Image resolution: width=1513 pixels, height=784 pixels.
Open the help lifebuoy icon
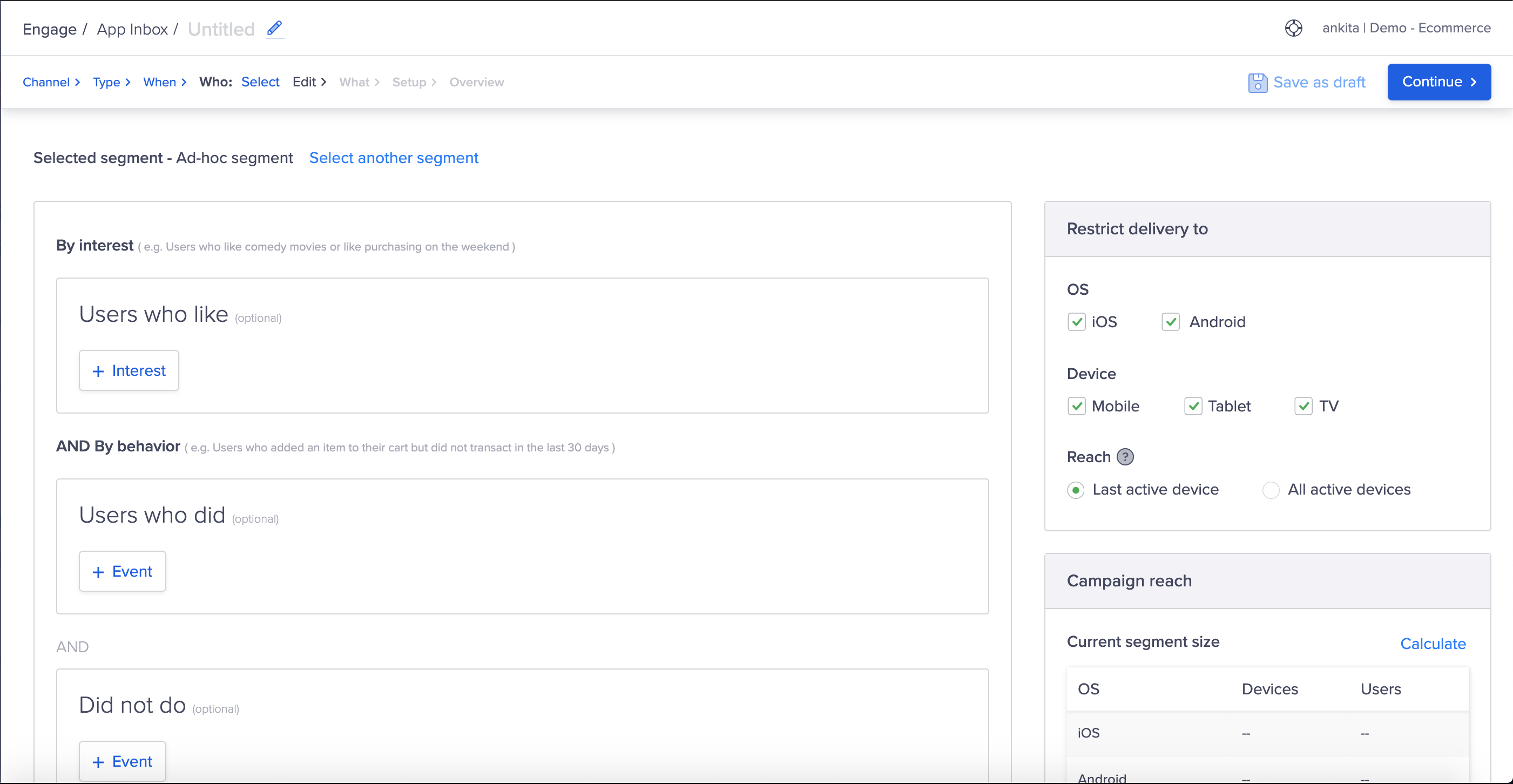click(x=1293, y=28)
